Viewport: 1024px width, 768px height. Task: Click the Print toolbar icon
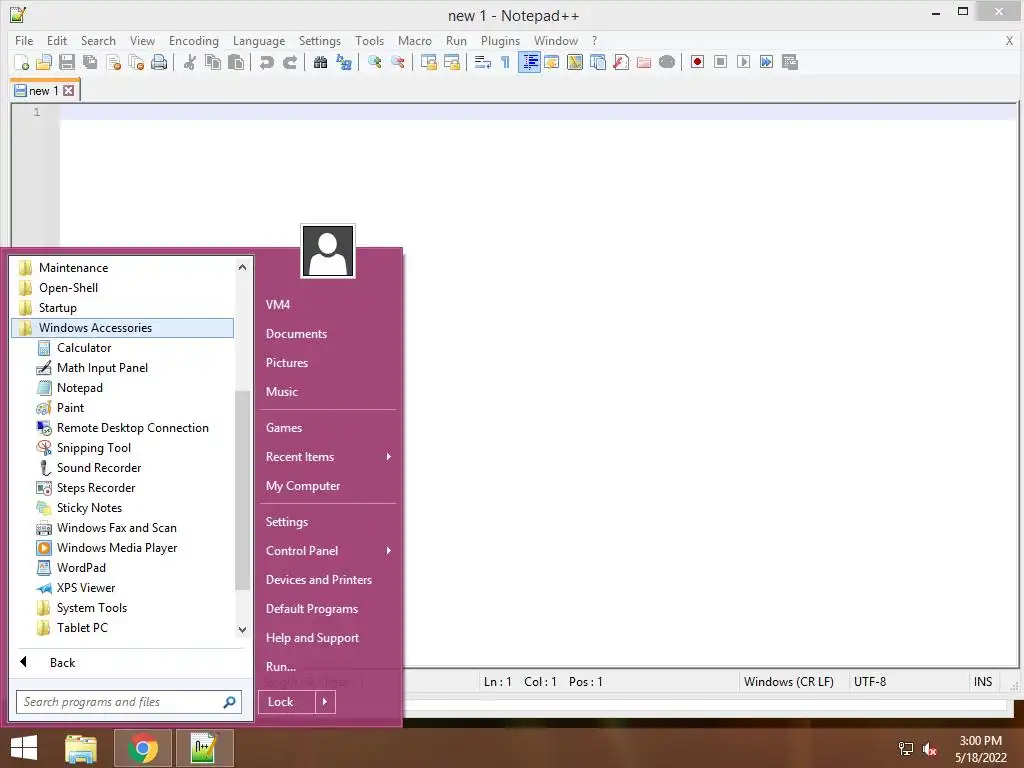159,62
